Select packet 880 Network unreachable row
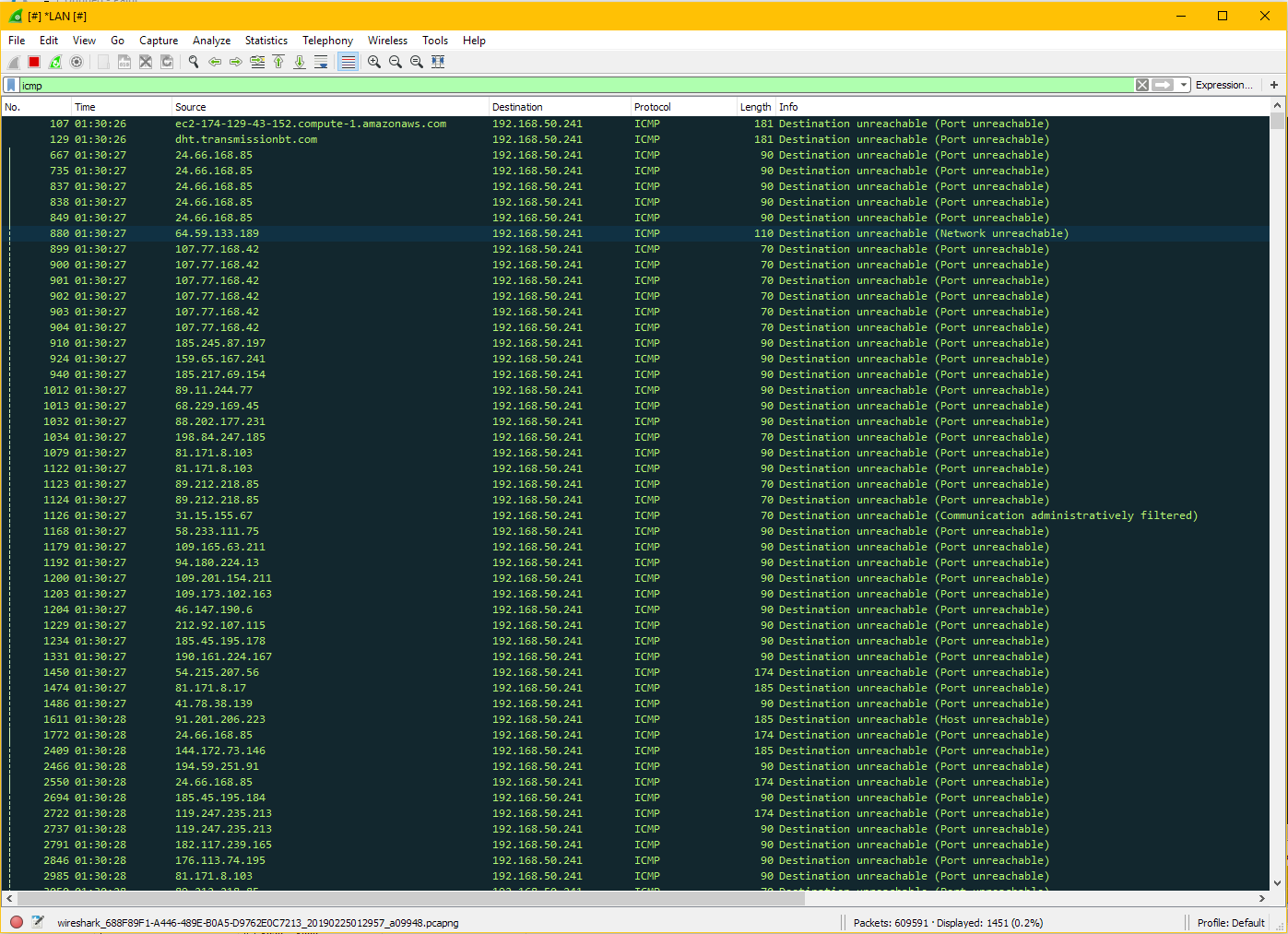 coord(635,233)
